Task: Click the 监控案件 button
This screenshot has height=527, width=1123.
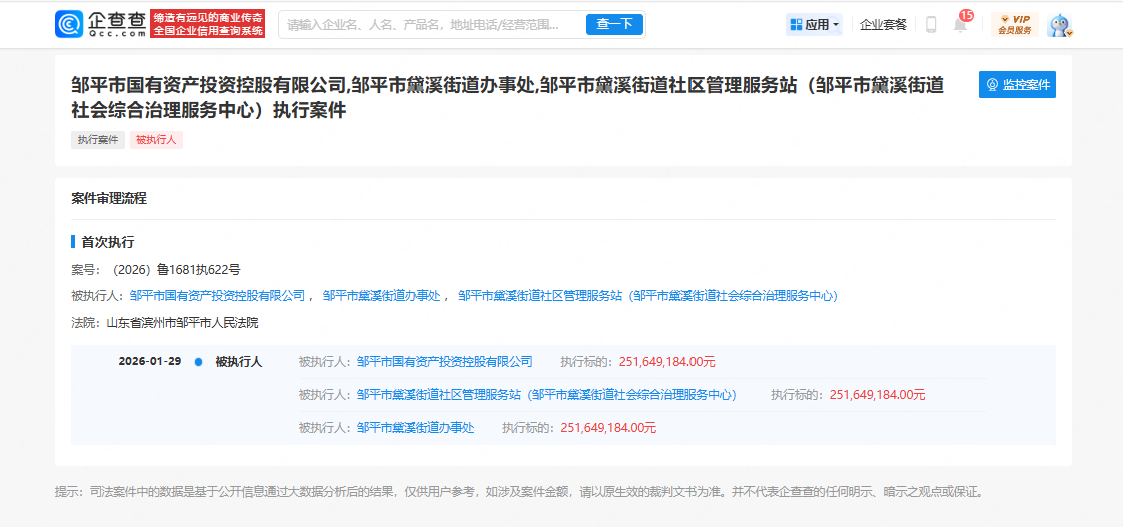Action: click(1017, 85)
